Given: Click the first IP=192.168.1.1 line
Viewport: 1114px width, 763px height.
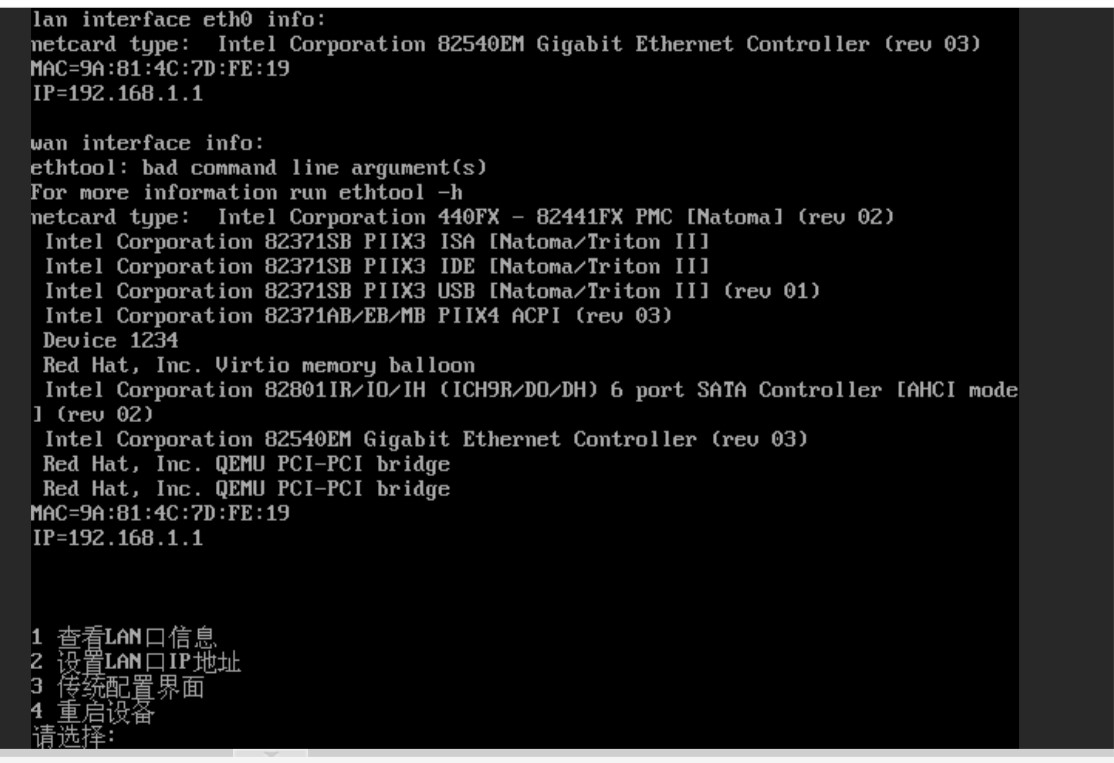Looking at the screenshot, I should [117, 94].
